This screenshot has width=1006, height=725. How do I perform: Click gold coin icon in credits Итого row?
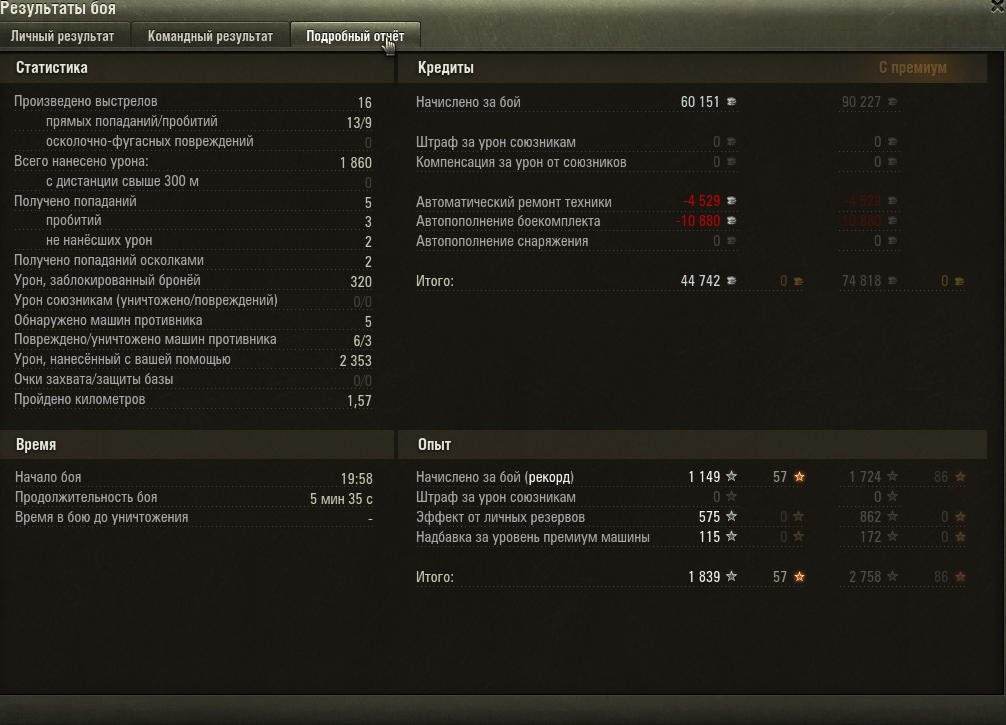[798, 281]
